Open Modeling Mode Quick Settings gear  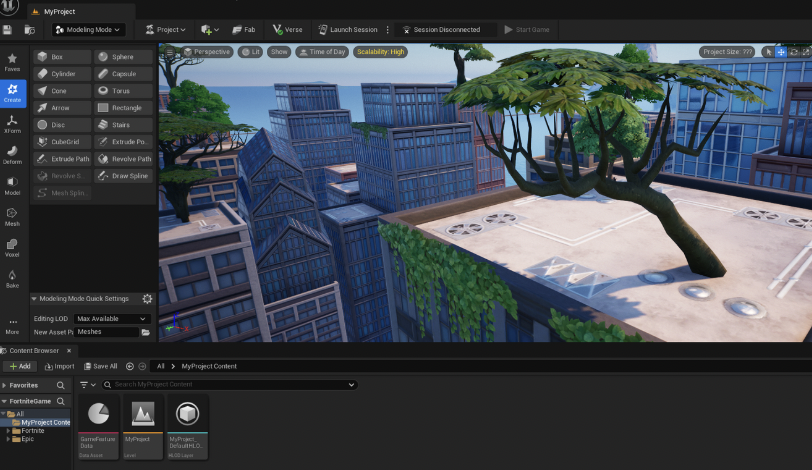pos(147,299)
